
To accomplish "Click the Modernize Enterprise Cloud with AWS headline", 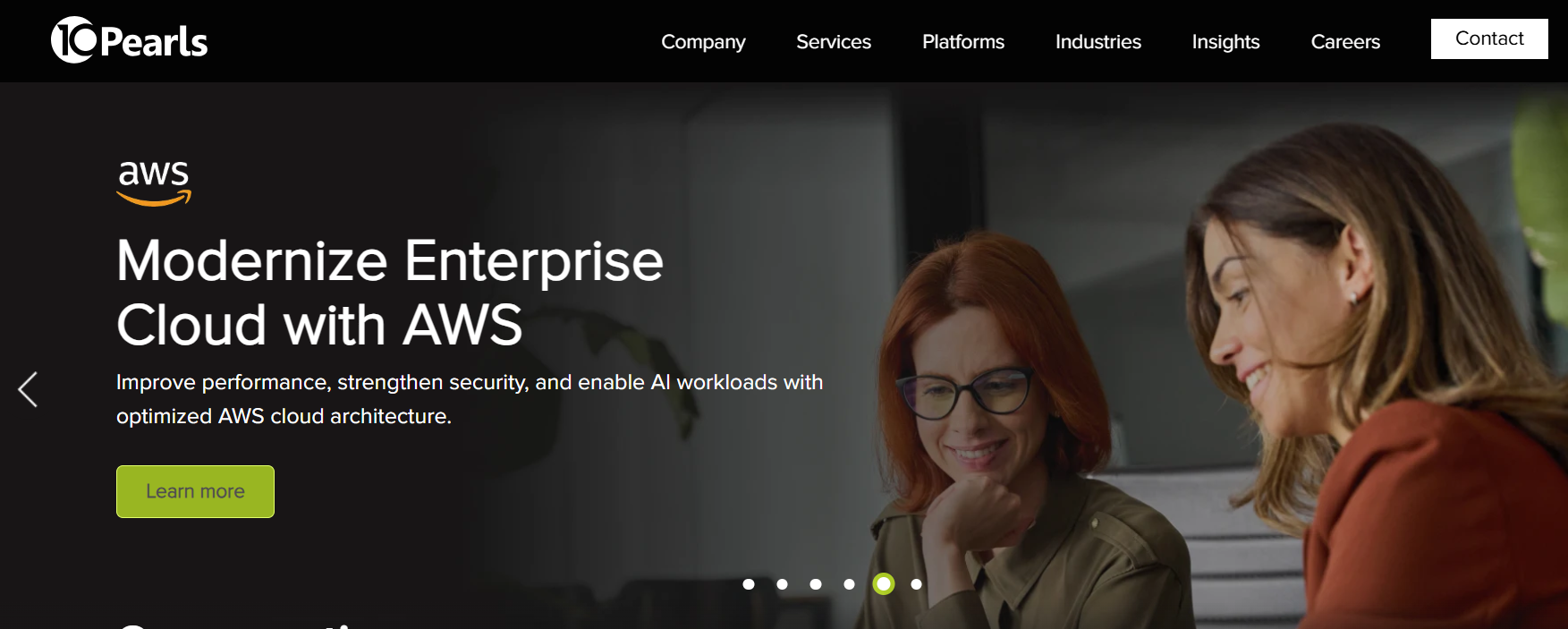I will click(x=389, y=293).
